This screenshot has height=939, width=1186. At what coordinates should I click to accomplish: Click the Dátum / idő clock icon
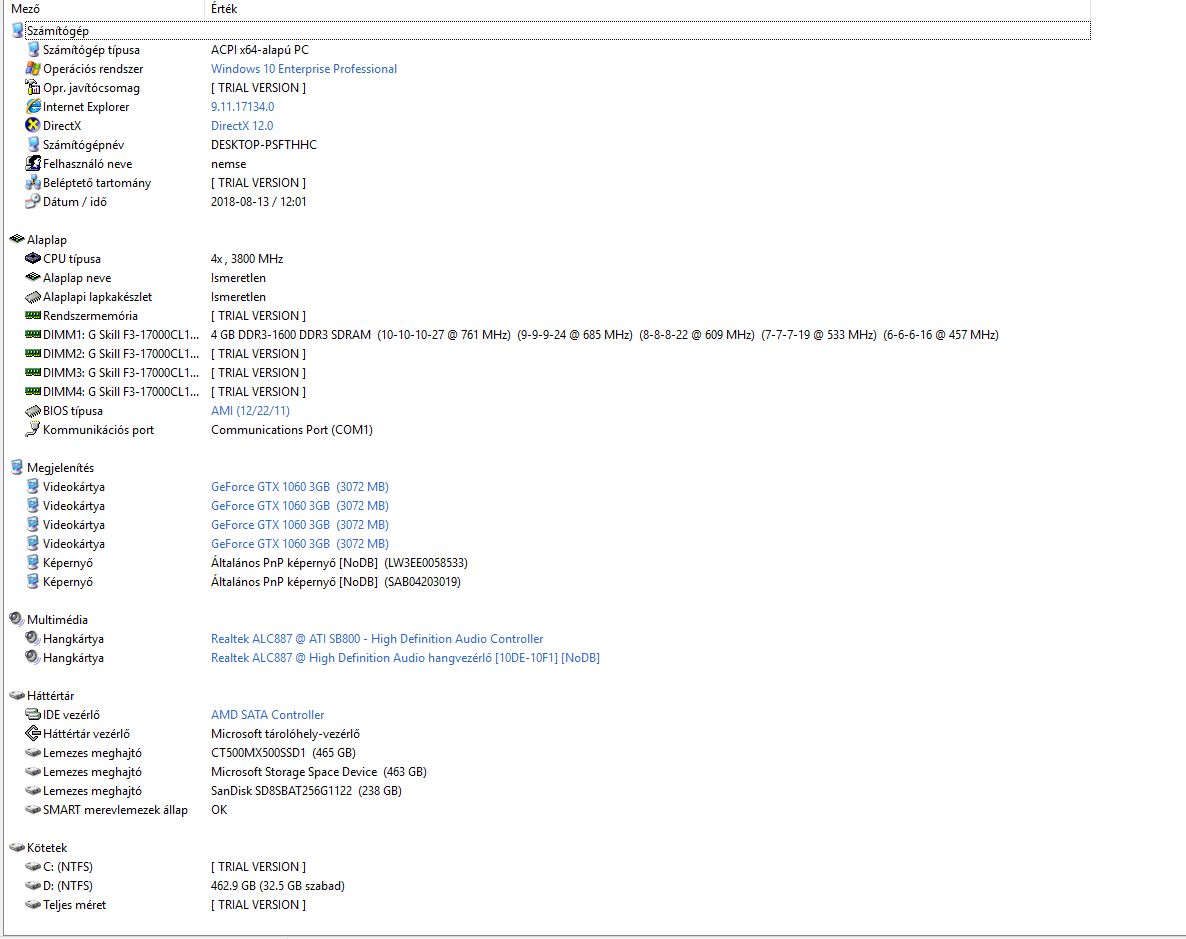coord(33,201)
